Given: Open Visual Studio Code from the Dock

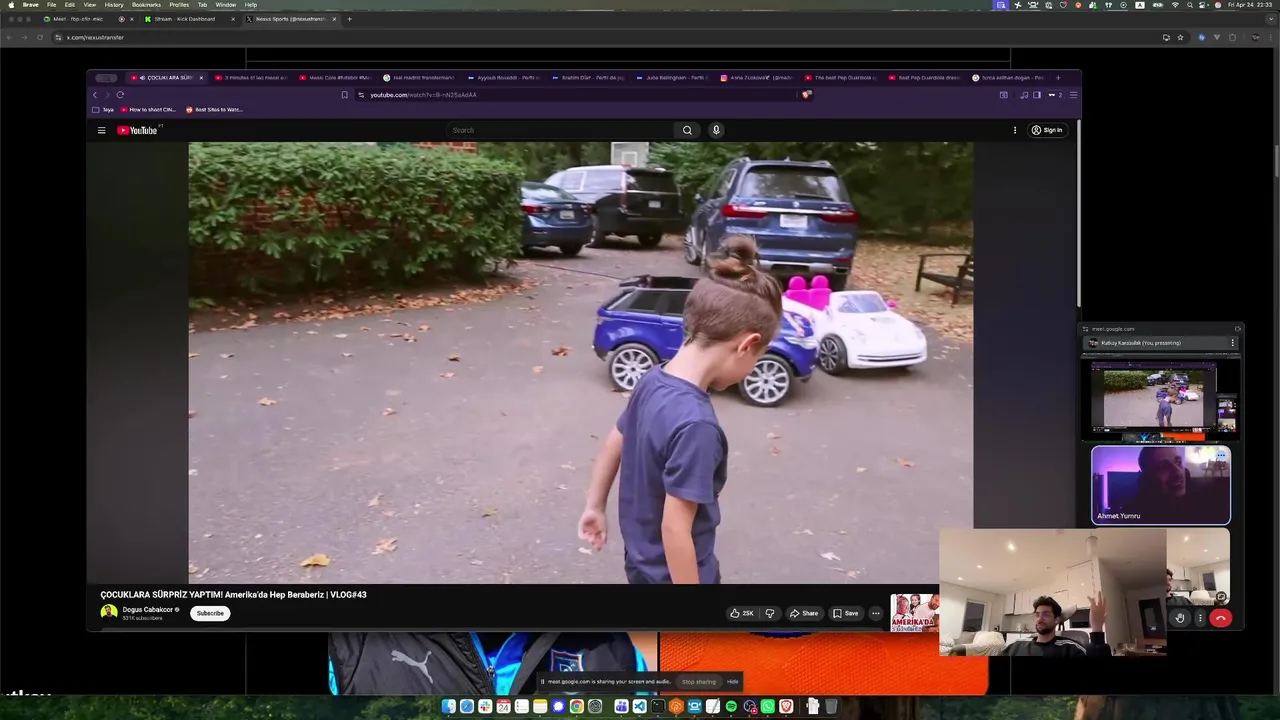Looking at the screenshot, I should (x=639, y=707).
